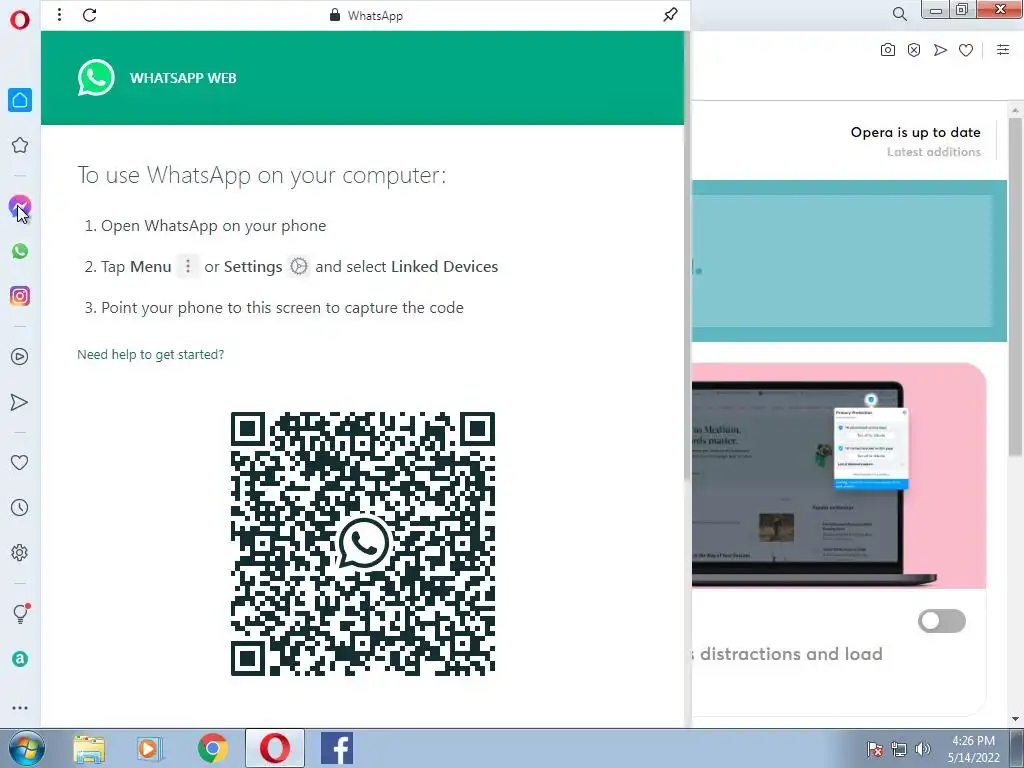Image resolution: width=1024 pixels, height=768 pixels.
Task: Take a snapshot with camera icon
Action: 888,50
